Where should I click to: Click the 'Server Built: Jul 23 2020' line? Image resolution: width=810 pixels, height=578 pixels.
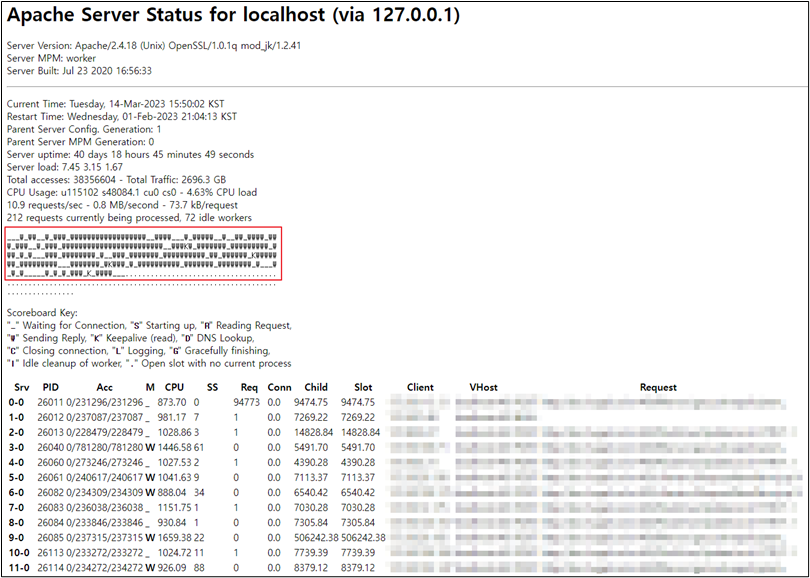[79, 71]
